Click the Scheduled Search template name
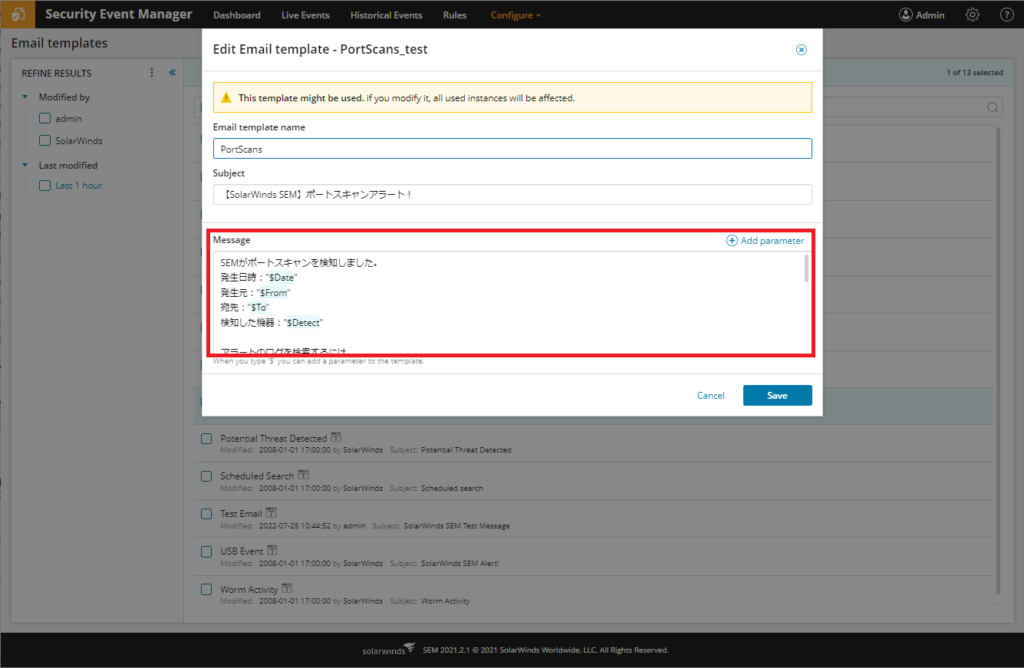This screenshot has height=668, width=1024. click(257, 476)
